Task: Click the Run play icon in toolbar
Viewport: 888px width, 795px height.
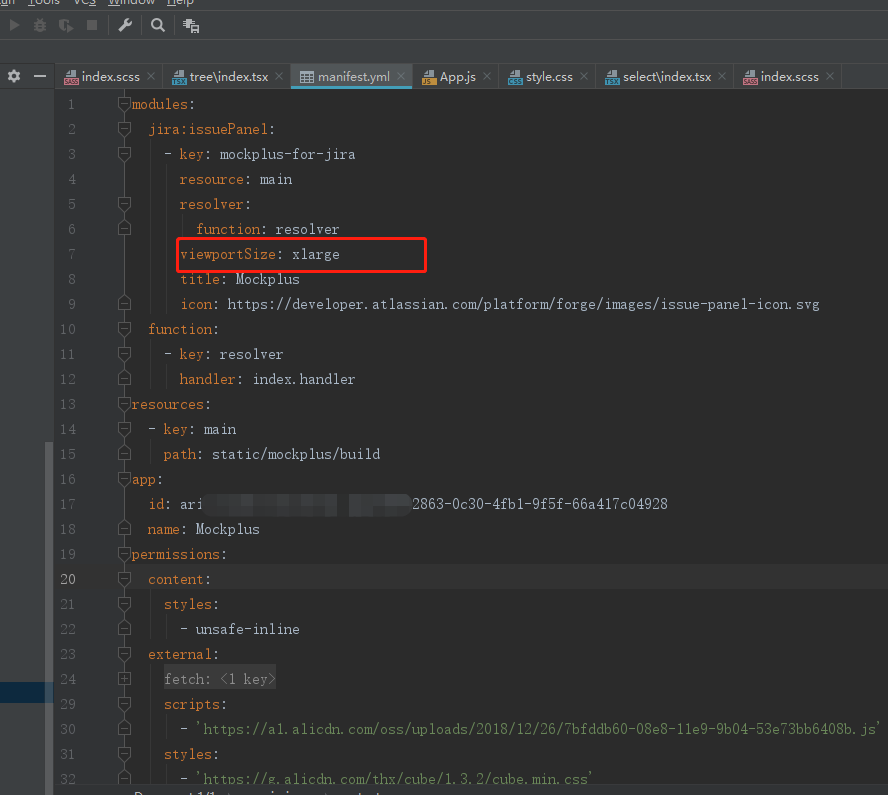Action: pos(15,25)
